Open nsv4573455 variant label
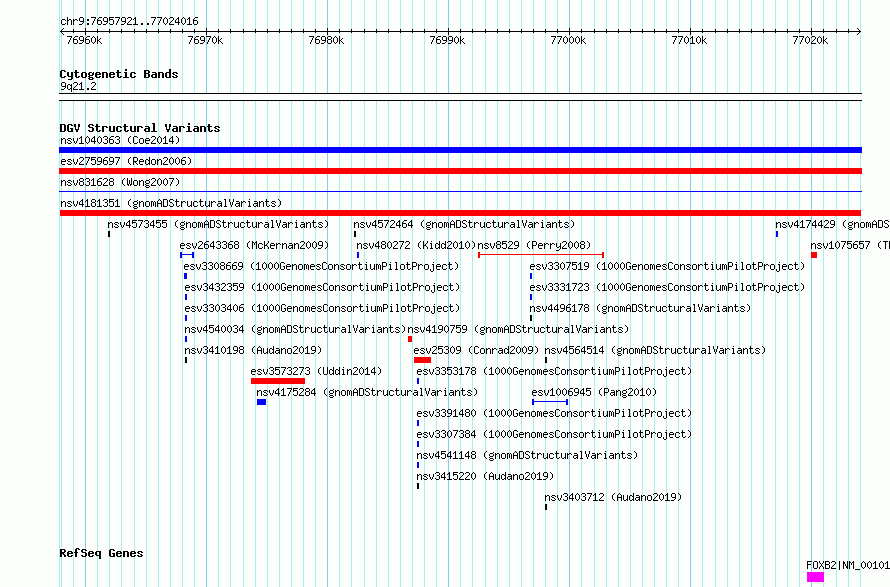Image resolution: width=890 pixels, height=587 pixels. 218,224
